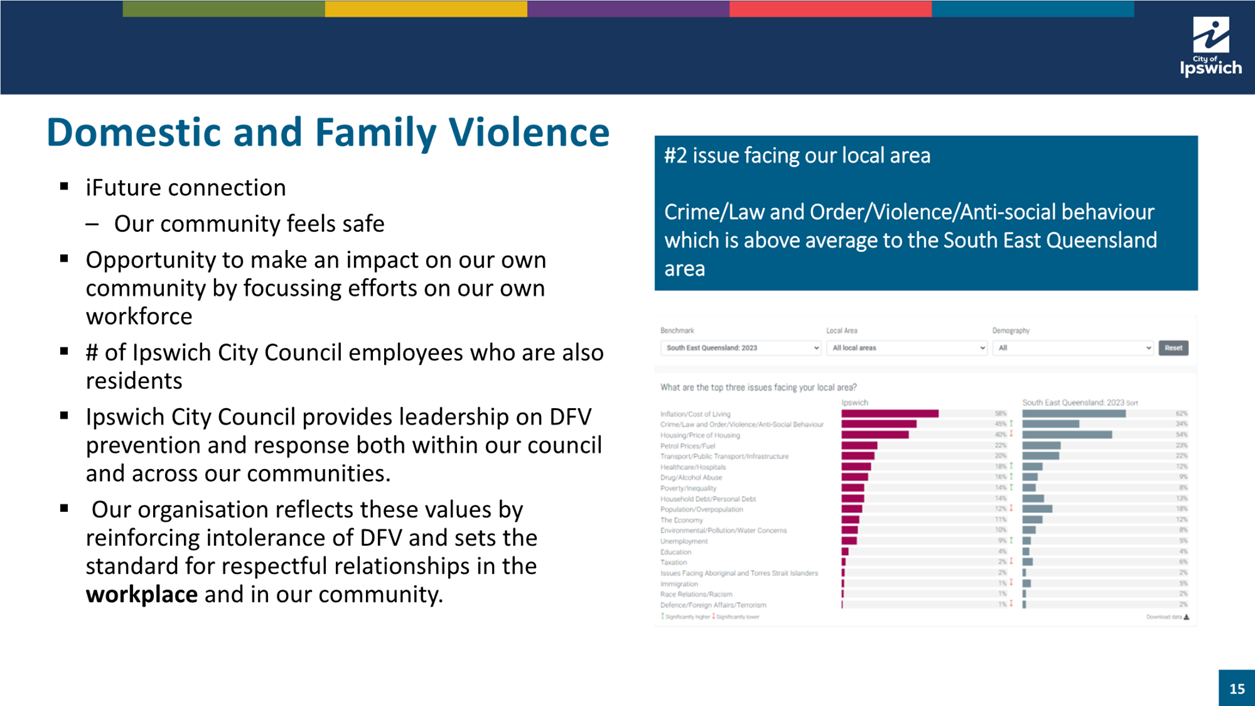Click the slide number 15 box

pyautogui.click(x=1237, y=689)
